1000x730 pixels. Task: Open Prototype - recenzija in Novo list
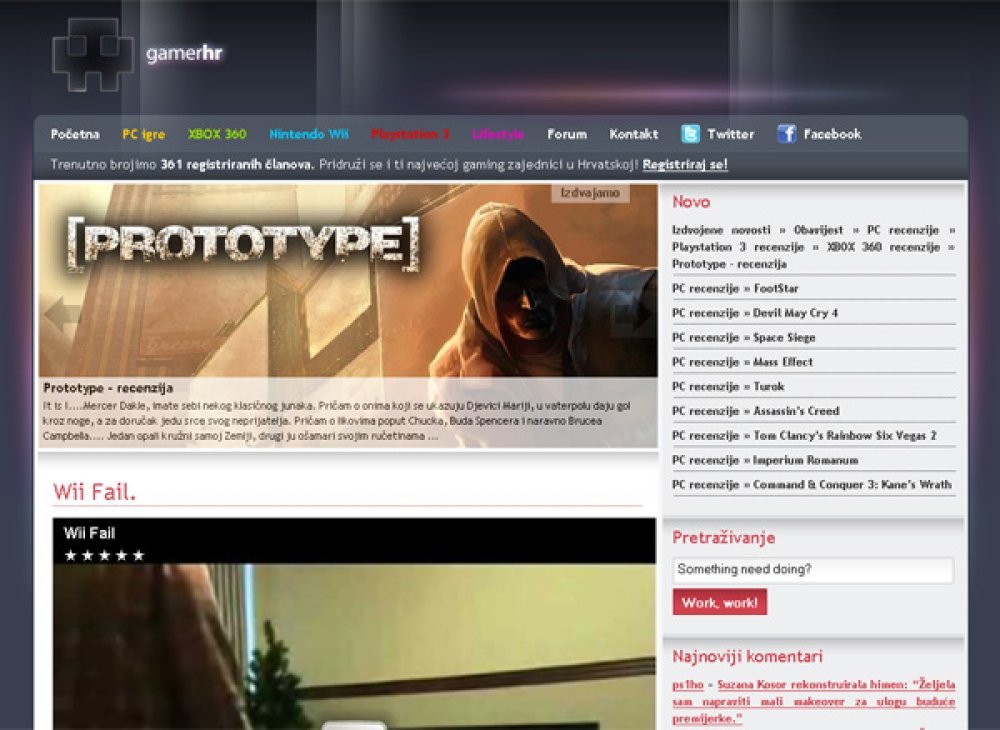click(729, 264)
